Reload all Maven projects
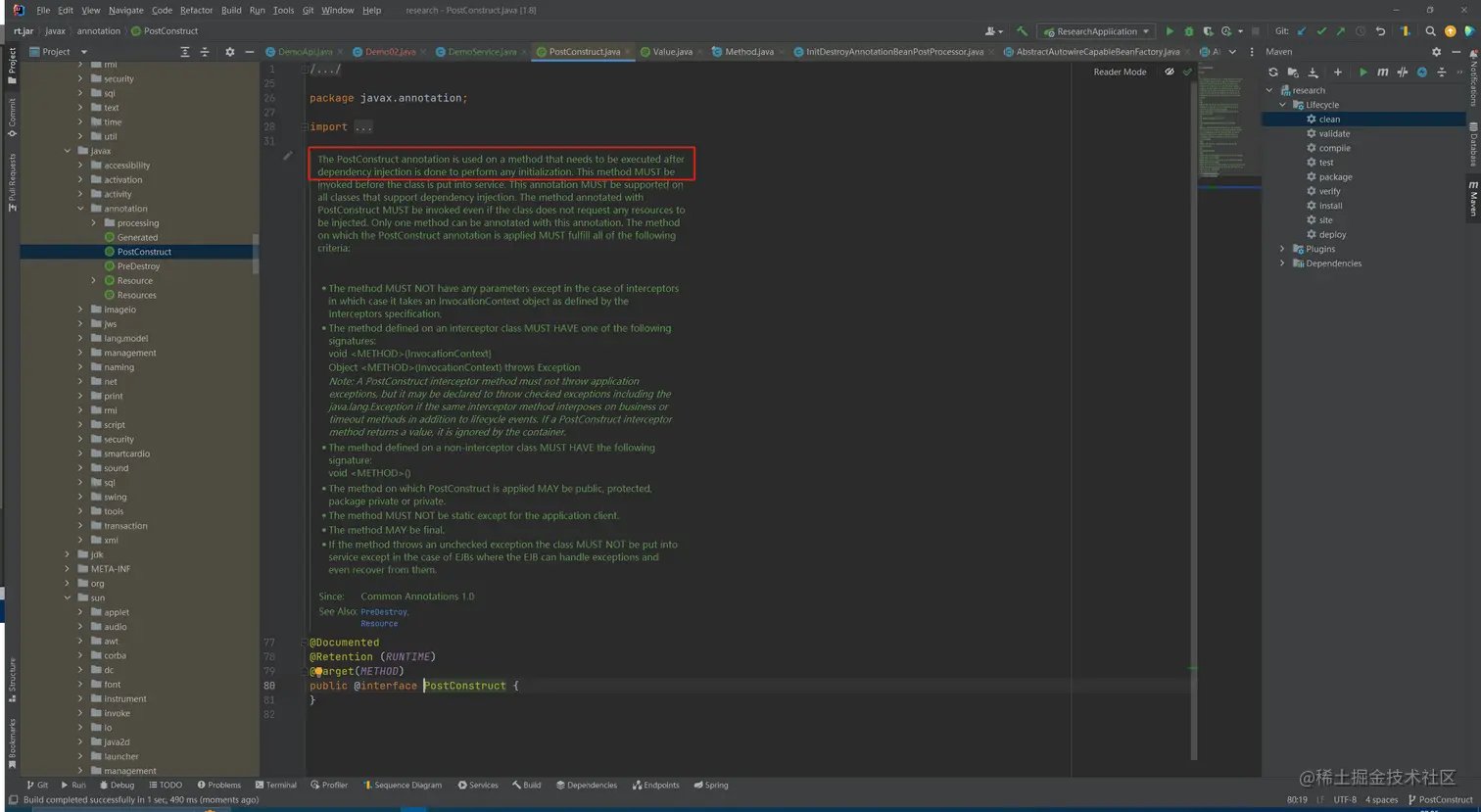Viewport: 1481px width, 812px height. coord(1272,72)
